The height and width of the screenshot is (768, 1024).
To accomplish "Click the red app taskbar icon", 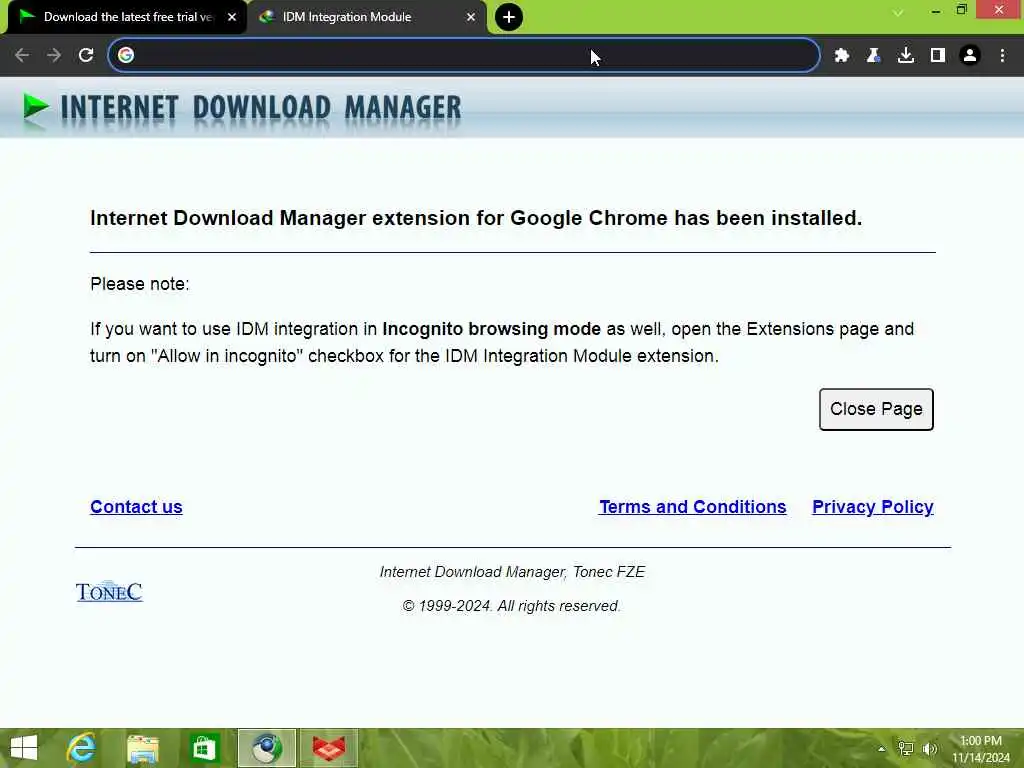I will click(329, 748).
